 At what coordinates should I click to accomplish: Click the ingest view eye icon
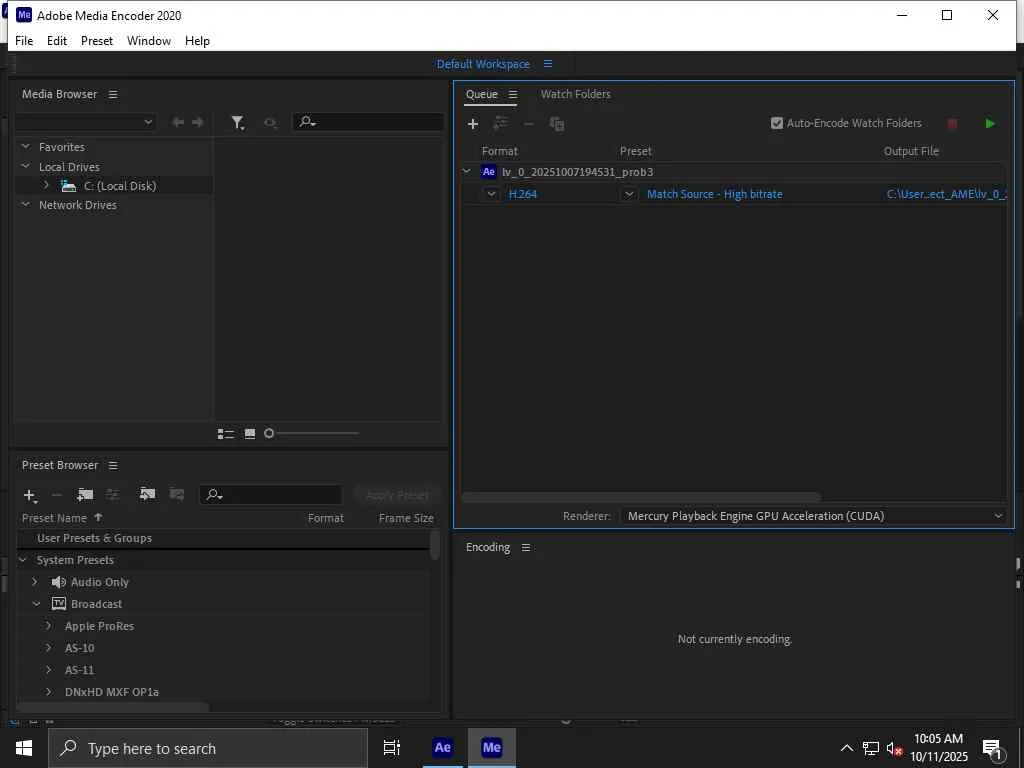coord(270,123)
